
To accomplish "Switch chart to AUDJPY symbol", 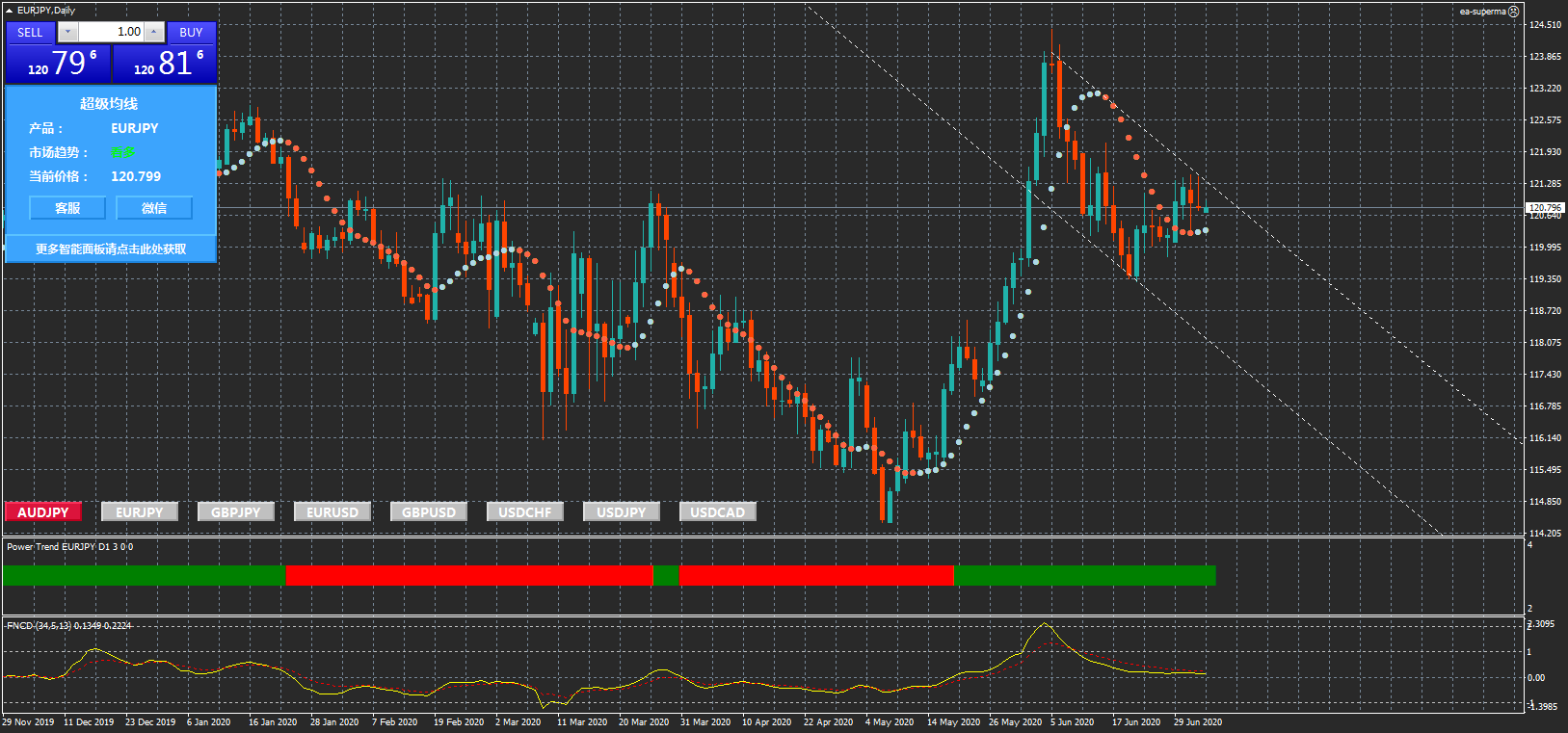I will [43, 512].
